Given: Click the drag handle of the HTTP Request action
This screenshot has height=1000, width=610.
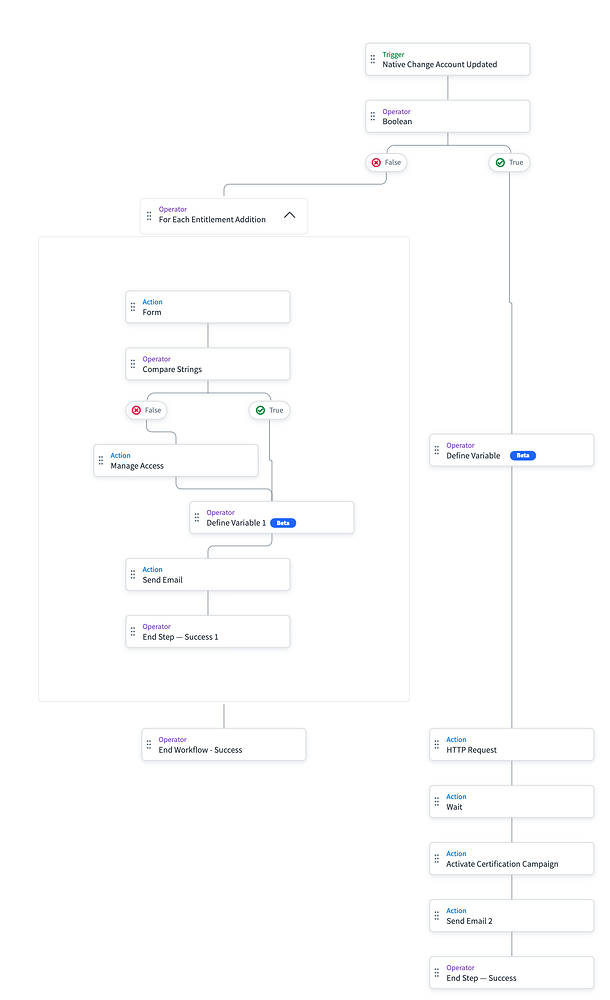Looking at the screenshot, I should [x=438, y=744].
